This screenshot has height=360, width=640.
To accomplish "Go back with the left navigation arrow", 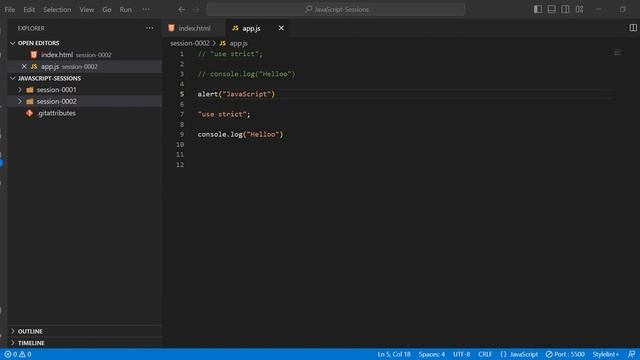I will (182, 9).
